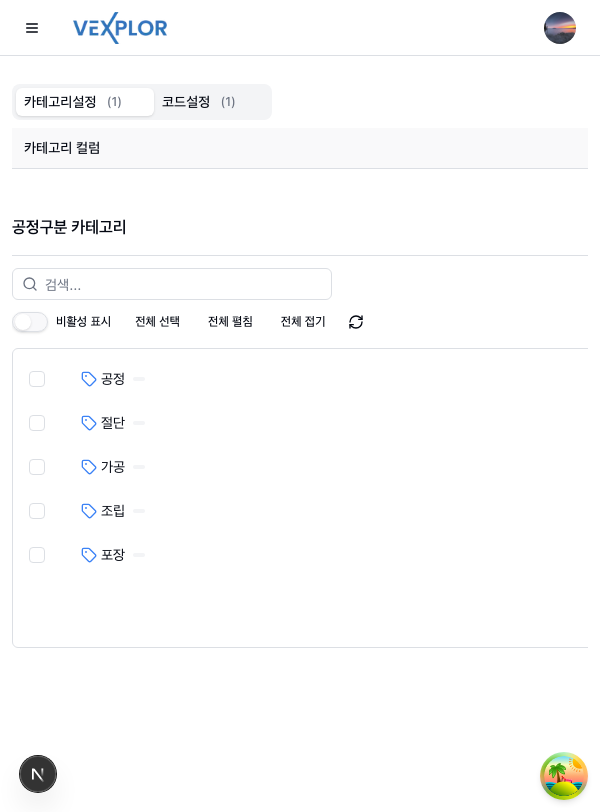The image size is (600, 812).
Task: Switch to the 카테고리설정 tab
Action: 85,102
